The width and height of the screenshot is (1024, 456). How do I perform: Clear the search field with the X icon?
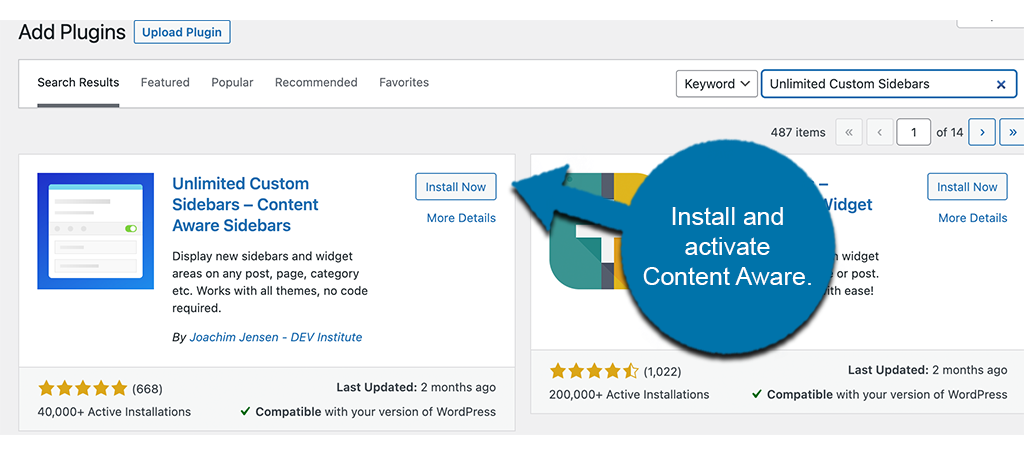point(1000,84)
